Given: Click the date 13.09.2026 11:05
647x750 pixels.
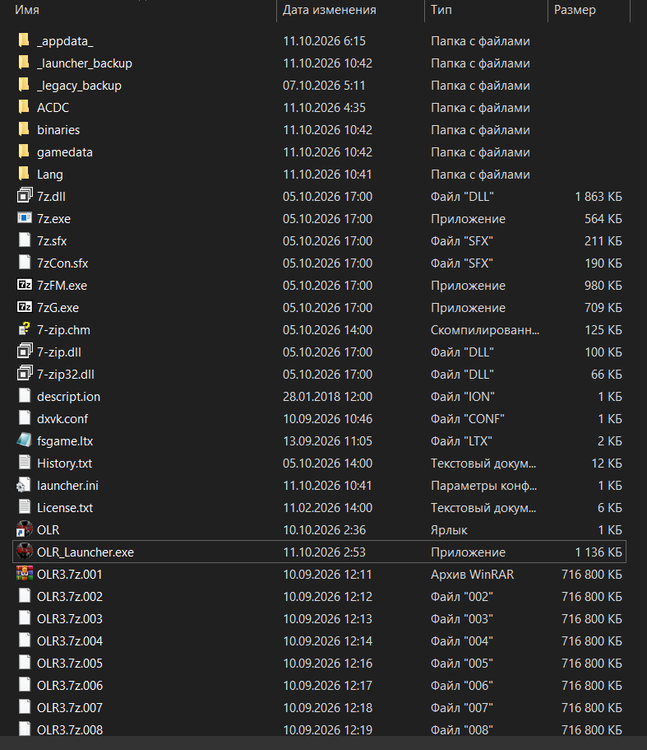Looking at the screenshot, I should tap(328, 441).
